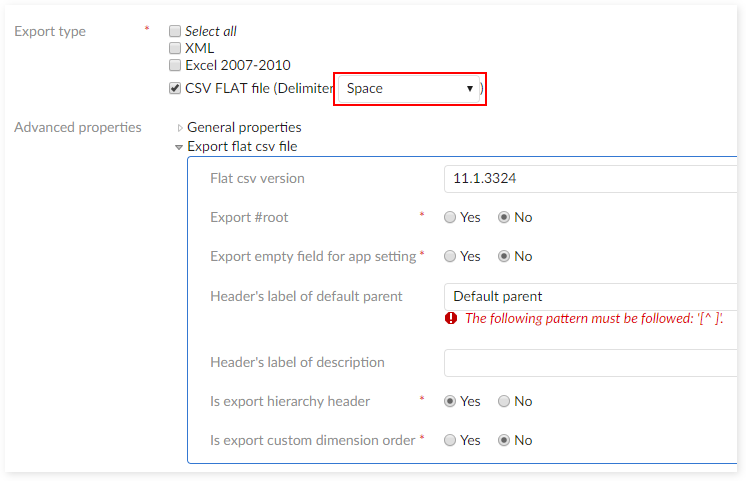Collapse the Export flat csv file section

point(179,147)
